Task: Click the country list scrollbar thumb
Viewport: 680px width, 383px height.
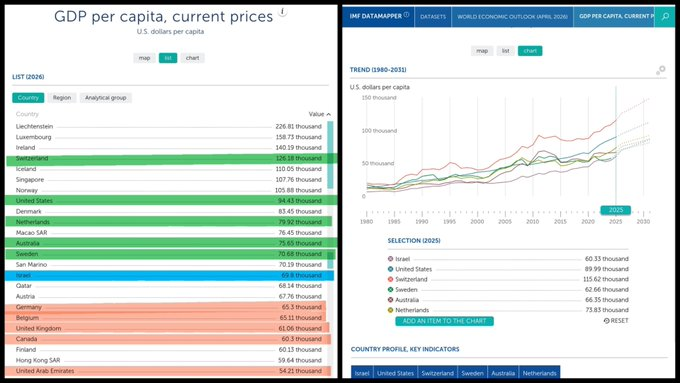Action: (x=330, y=155)
